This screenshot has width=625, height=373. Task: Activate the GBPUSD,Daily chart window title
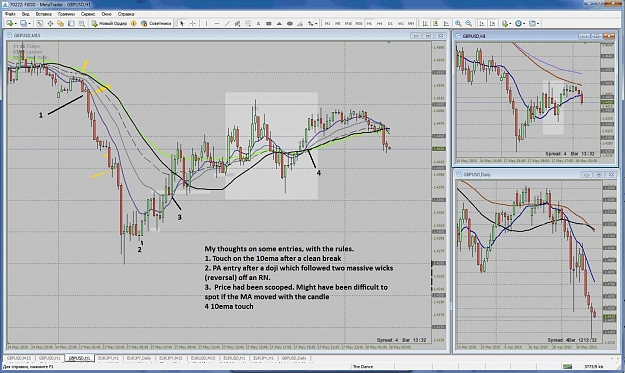point(476,175)
